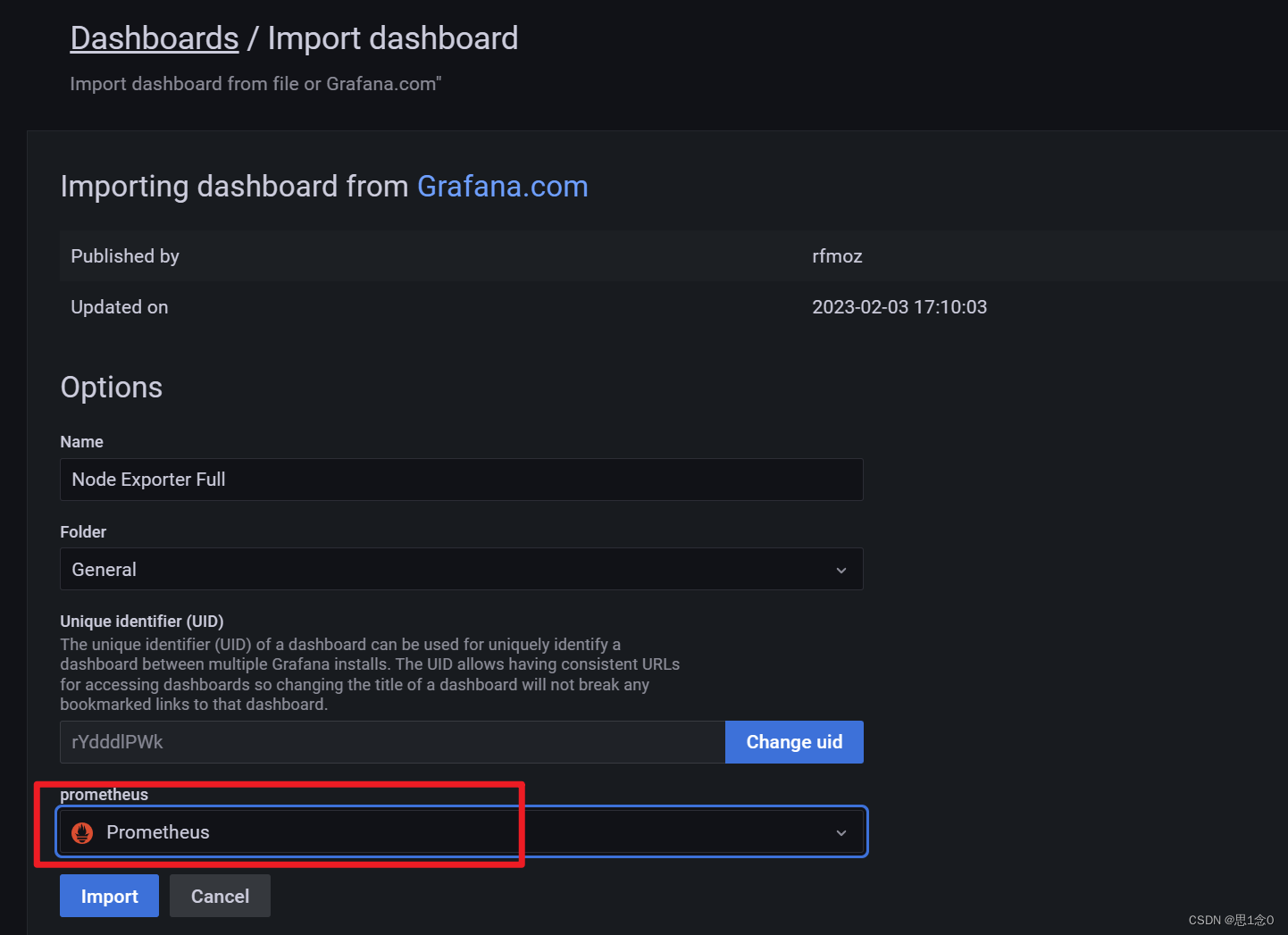1288x935 pixels.
Task: Expand the Folder dropdown chevron
Action: point(841,570)
